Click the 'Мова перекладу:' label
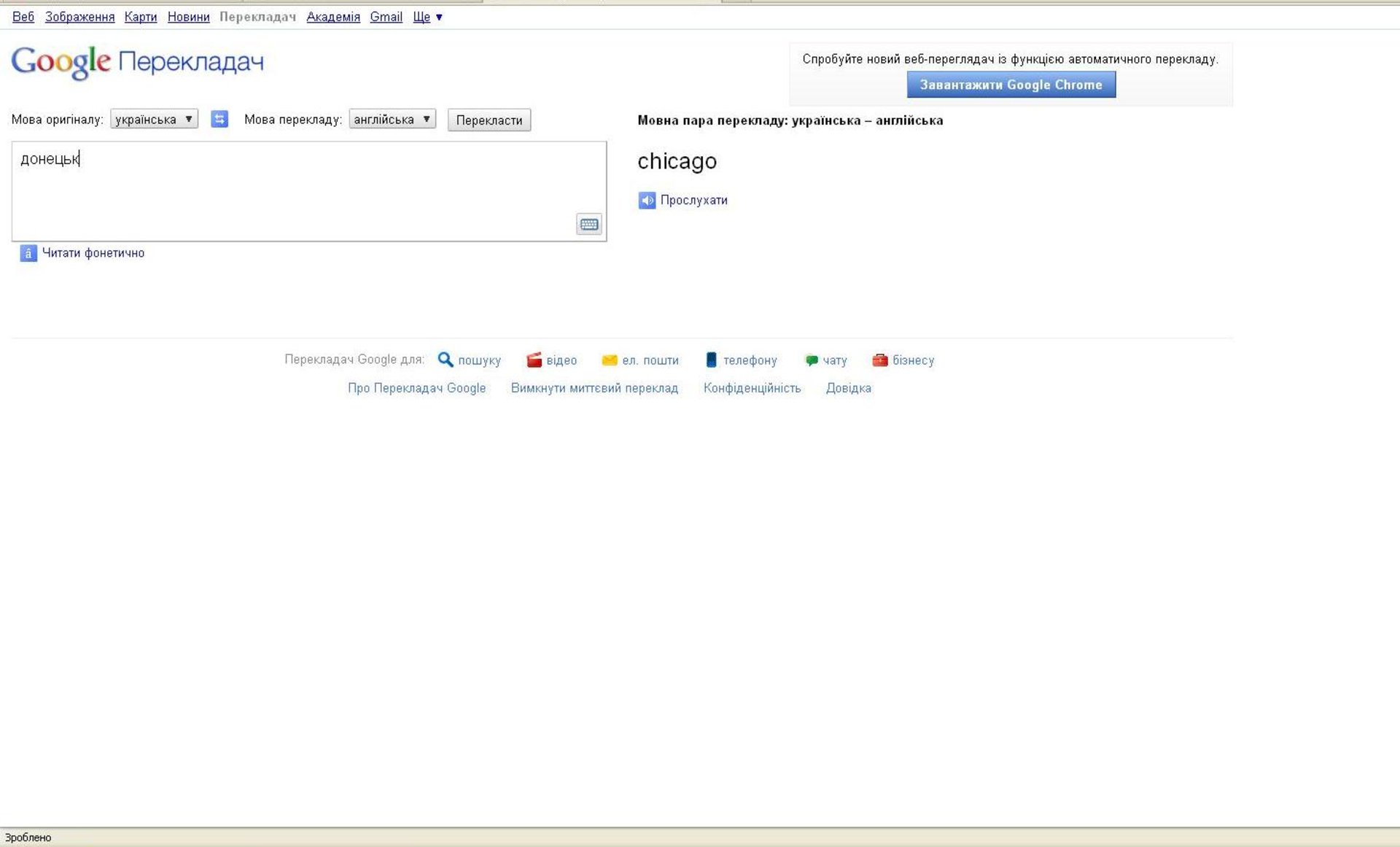This screenshot has width=1400, height=847. click(293, 120)
